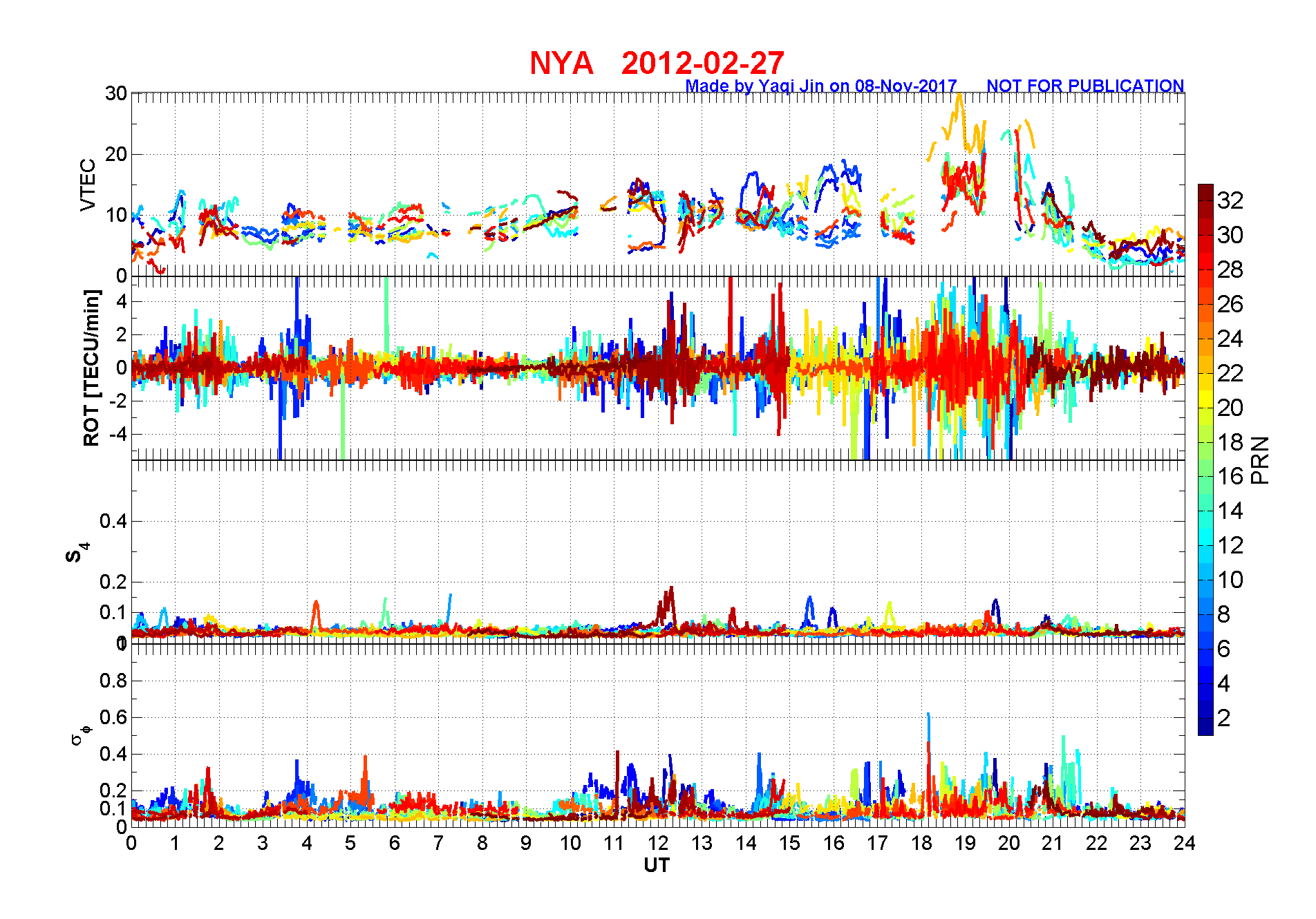Click the S4 y-axis tick label 0.4

(x=113, y=521)
